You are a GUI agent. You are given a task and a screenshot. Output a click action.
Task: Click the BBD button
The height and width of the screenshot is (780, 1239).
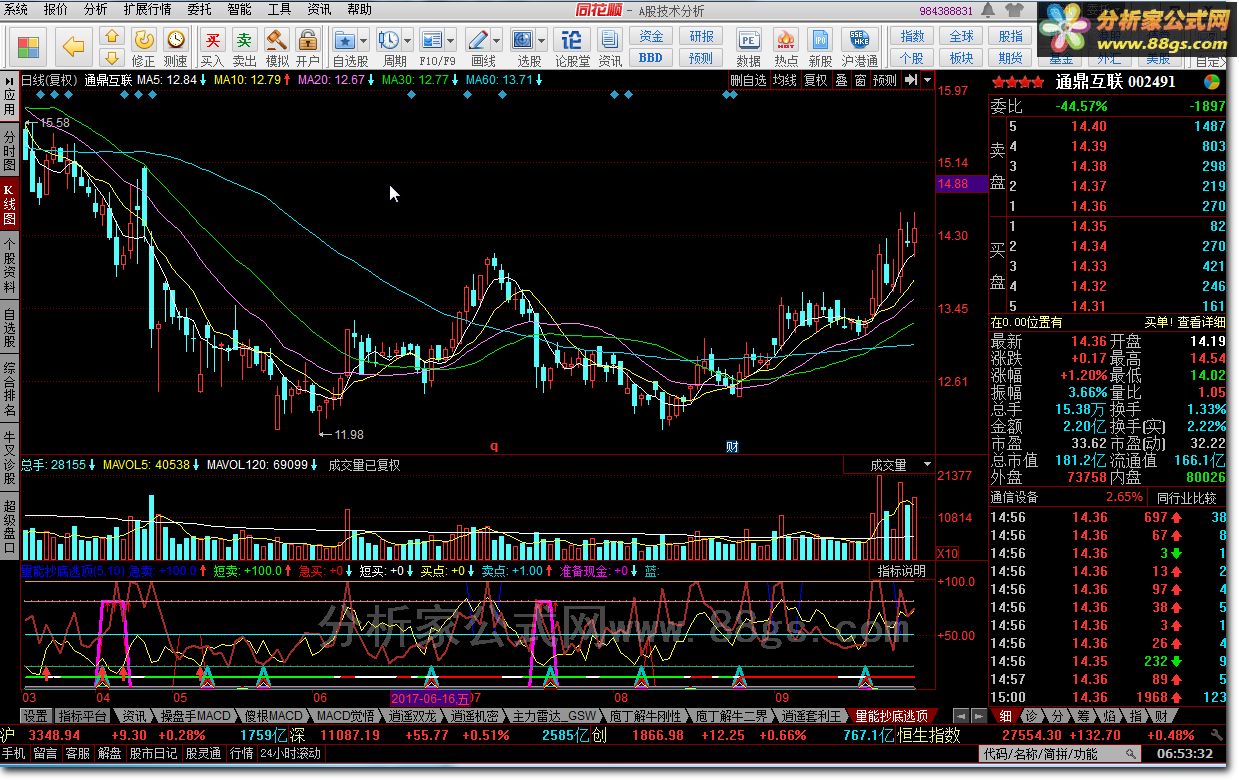tap(651, 57)
